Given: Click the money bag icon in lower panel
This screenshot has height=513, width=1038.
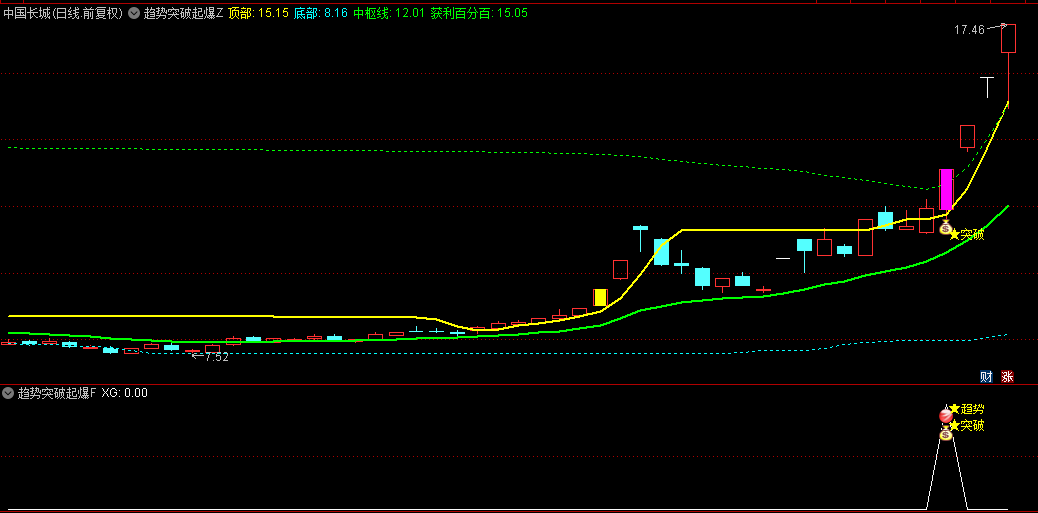Looking at the screenshot, I should pos(946,434).
